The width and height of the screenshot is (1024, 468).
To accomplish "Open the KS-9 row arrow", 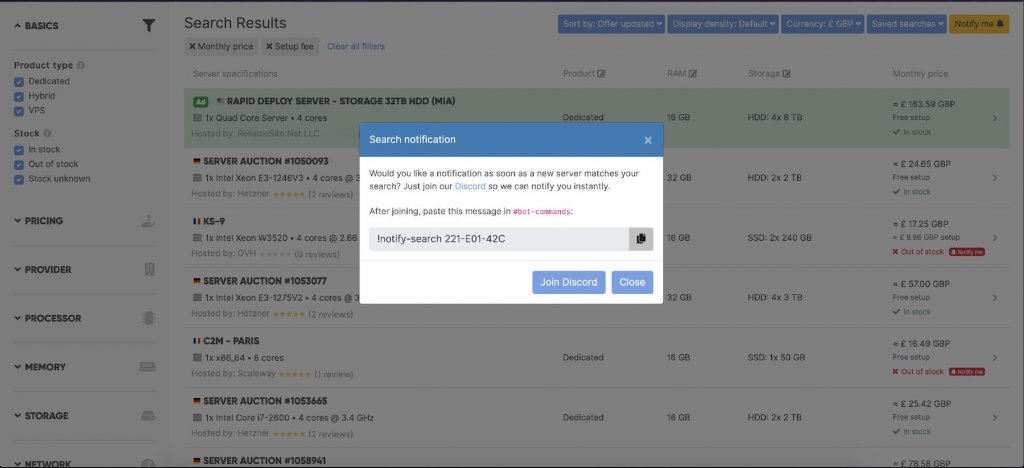I will (x=995, y=238).
